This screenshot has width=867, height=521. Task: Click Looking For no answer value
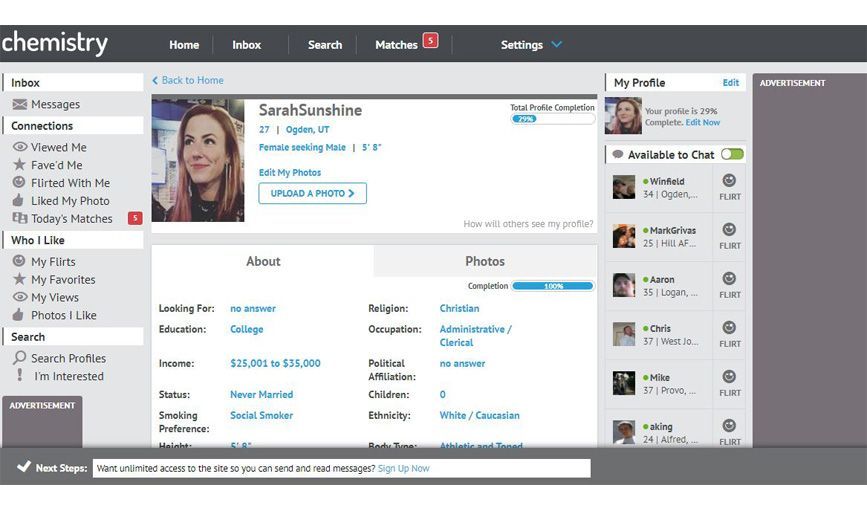coord(253,308)
